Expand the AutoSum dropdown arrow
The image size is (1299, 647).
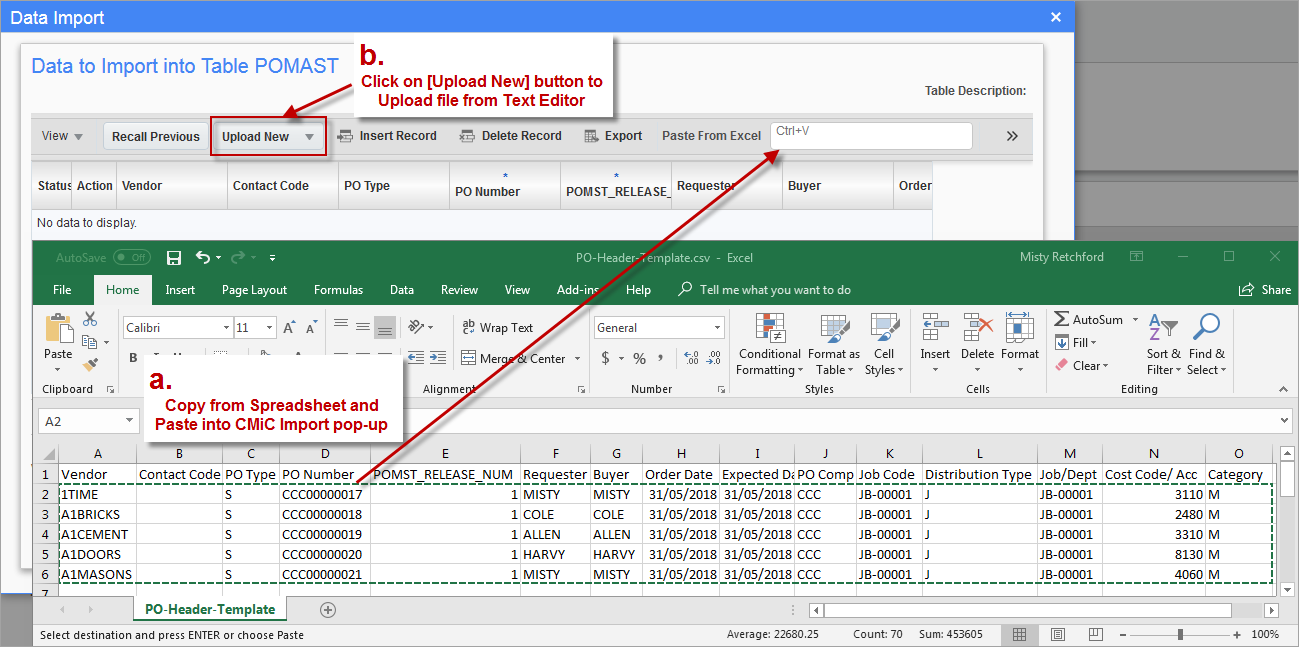pos(1134,320)
